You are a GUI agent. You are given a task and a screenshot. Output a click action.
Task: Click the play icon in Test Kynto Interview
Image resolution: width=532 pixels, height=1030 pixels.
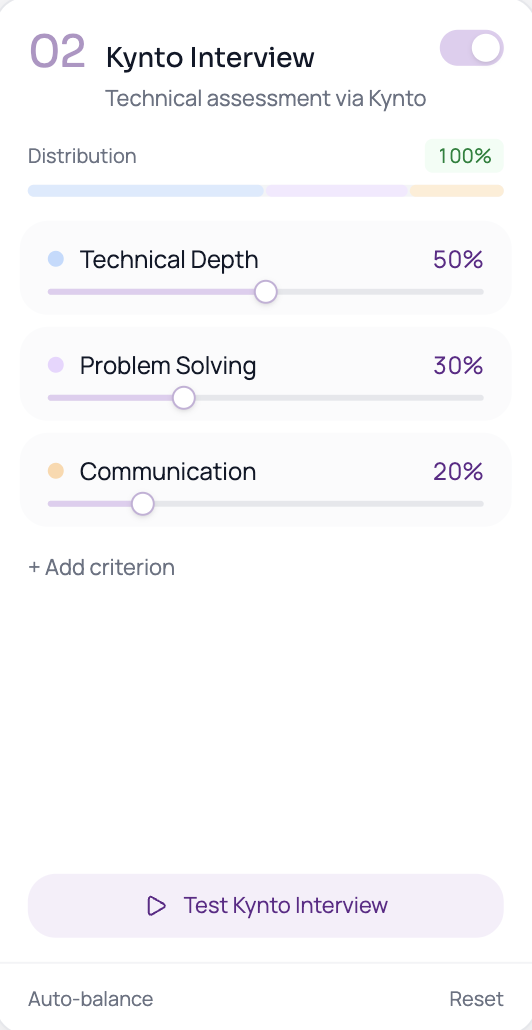pos(156,905)
